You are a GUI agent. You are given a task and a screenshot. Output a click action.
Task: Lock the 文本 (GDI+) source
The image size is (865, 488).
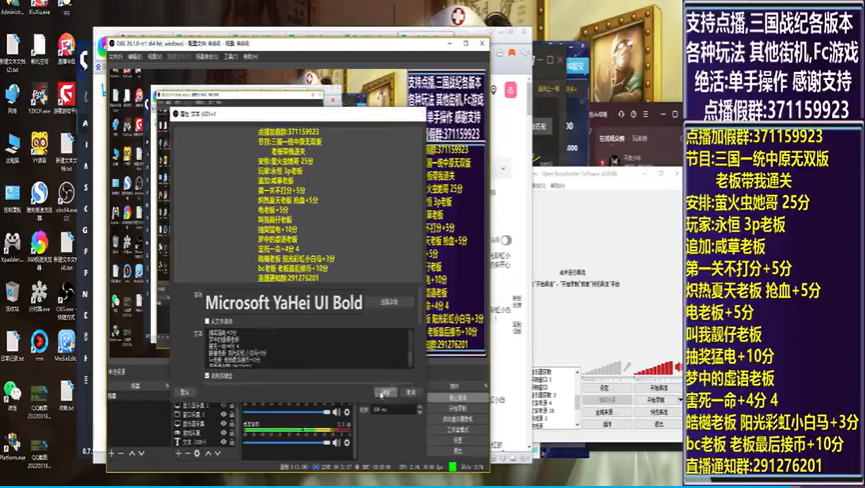(x=232, y=442)
